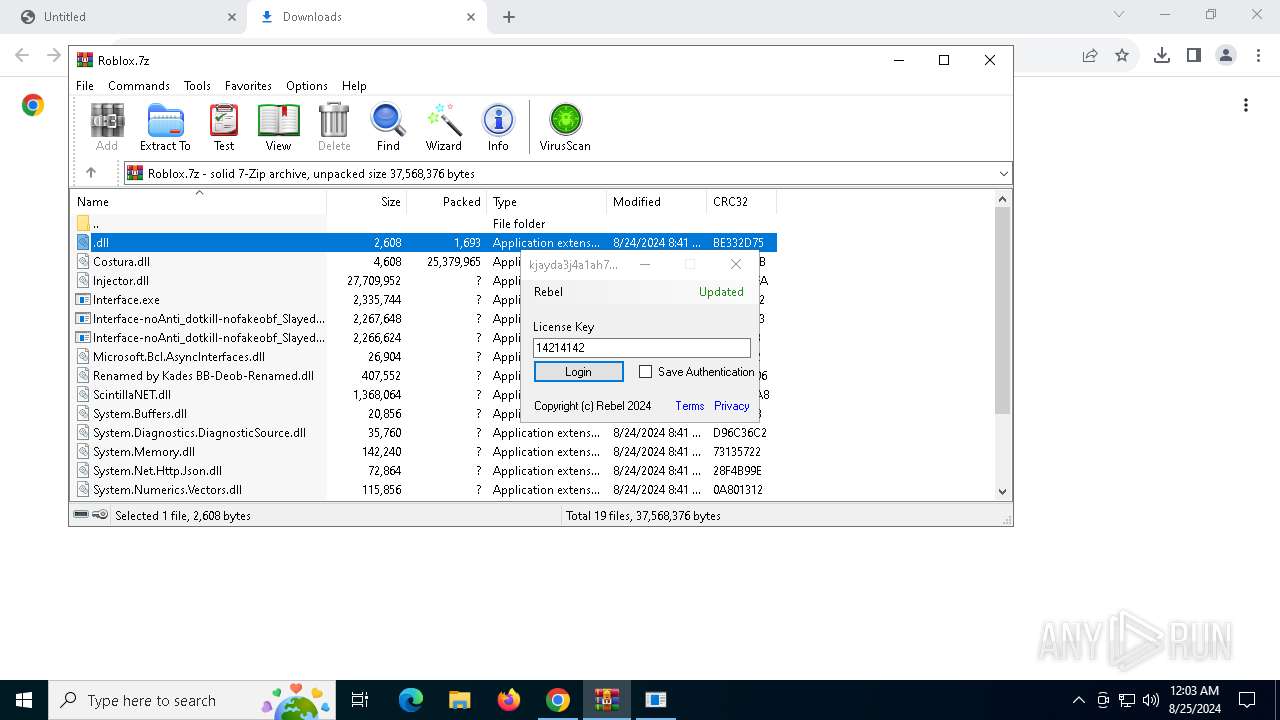Open the Find tool
Screen dimensions: 1280x720
pyautogui.click(x=388, y=127)
